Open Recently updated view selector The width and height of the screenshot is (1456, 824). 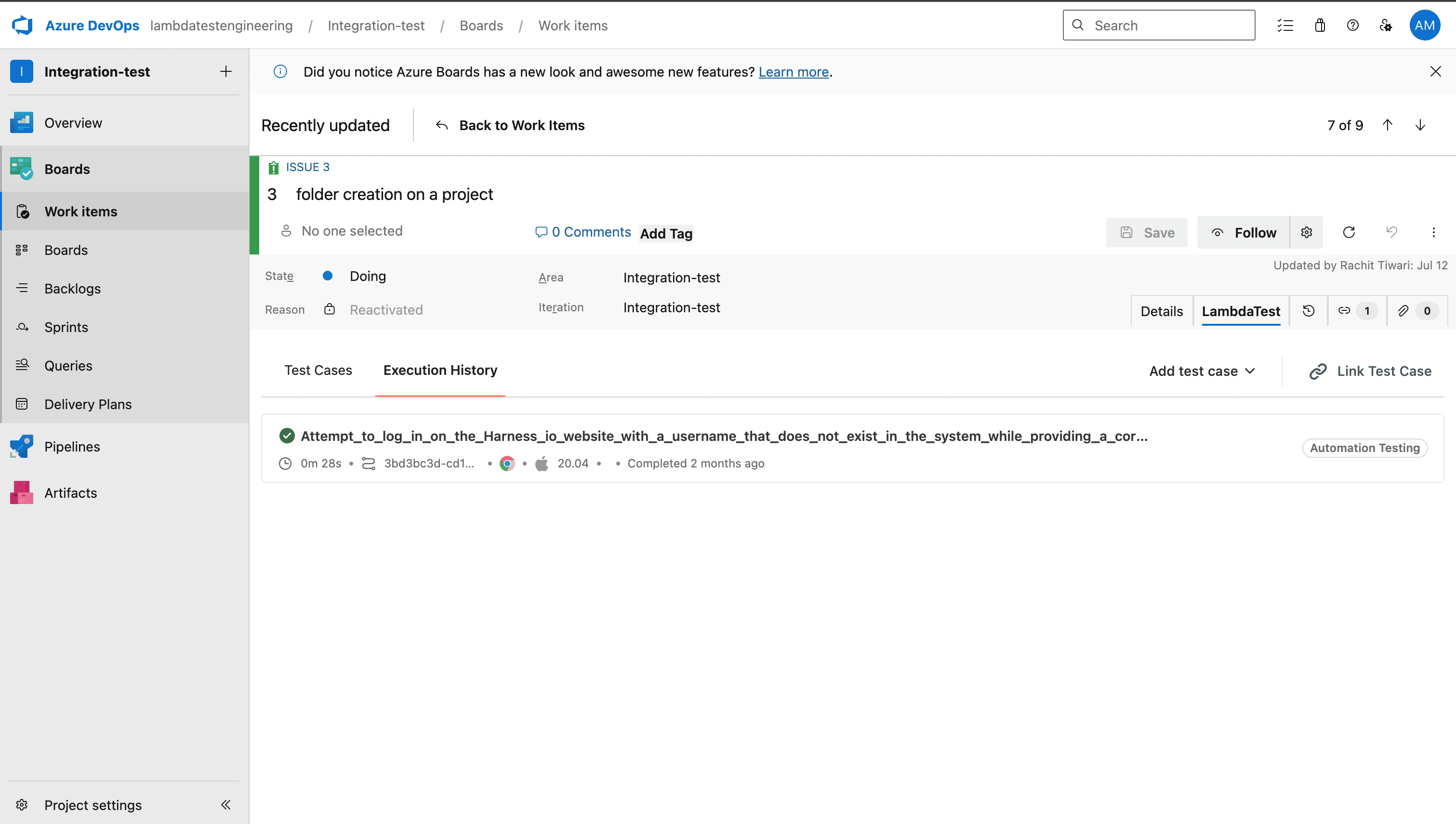tap(325, 125)
